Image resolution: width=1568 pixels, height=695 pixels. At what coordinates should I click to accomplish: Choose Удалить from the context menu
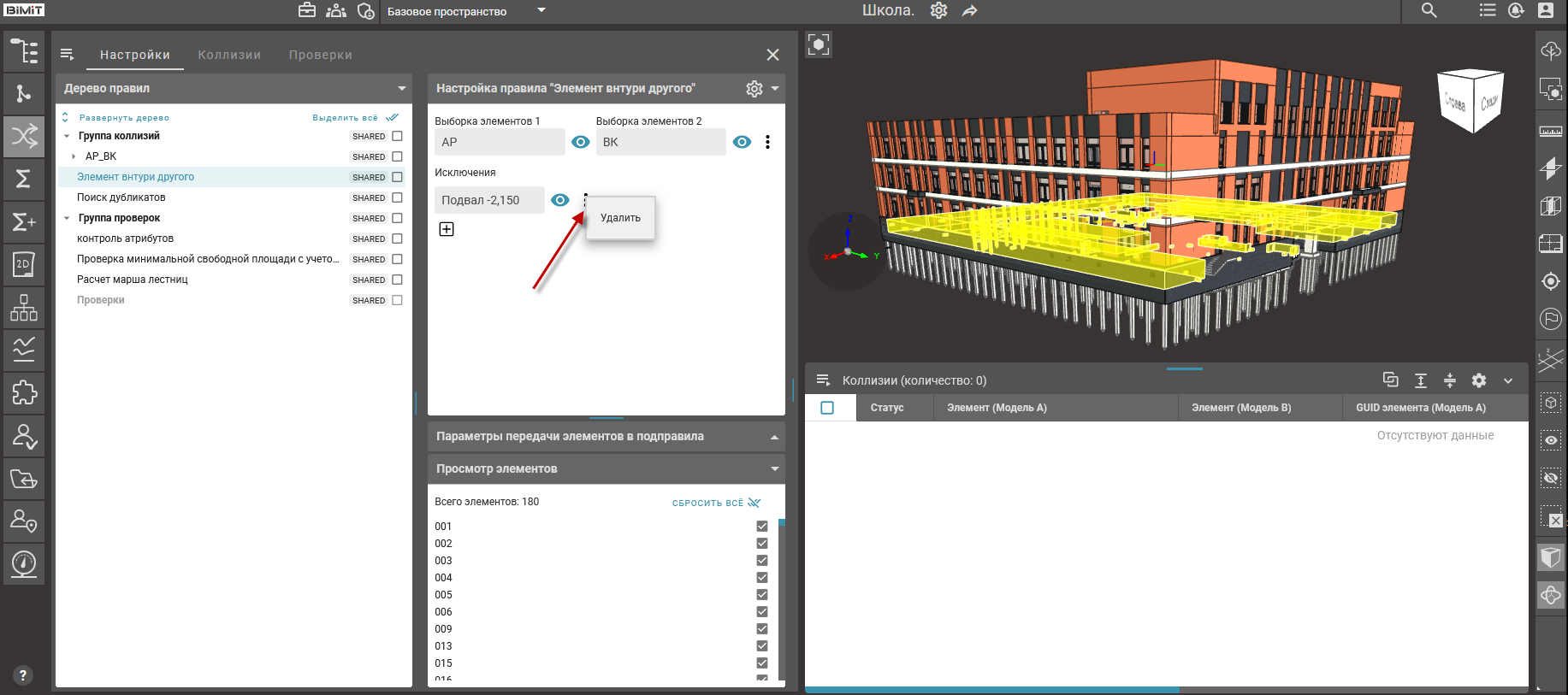coord(620,218)
